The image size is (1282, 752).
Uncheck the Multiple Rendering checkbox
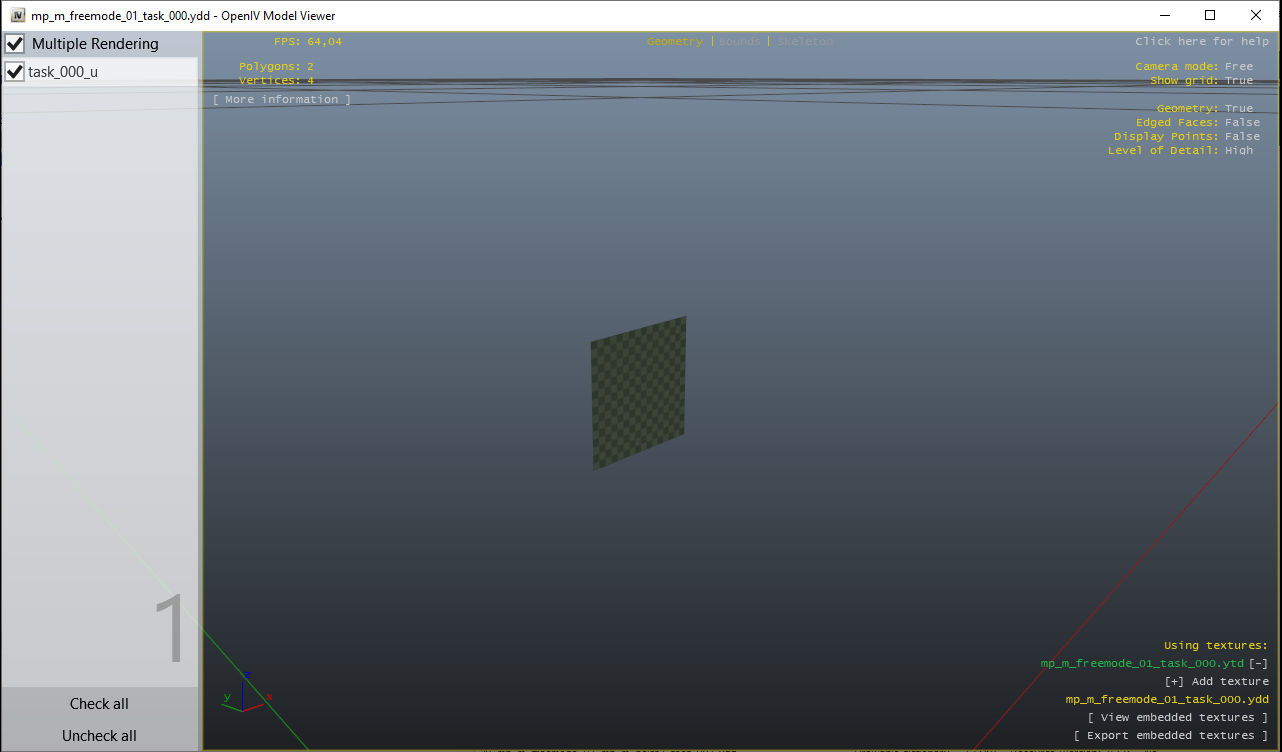tap(14, 43)
